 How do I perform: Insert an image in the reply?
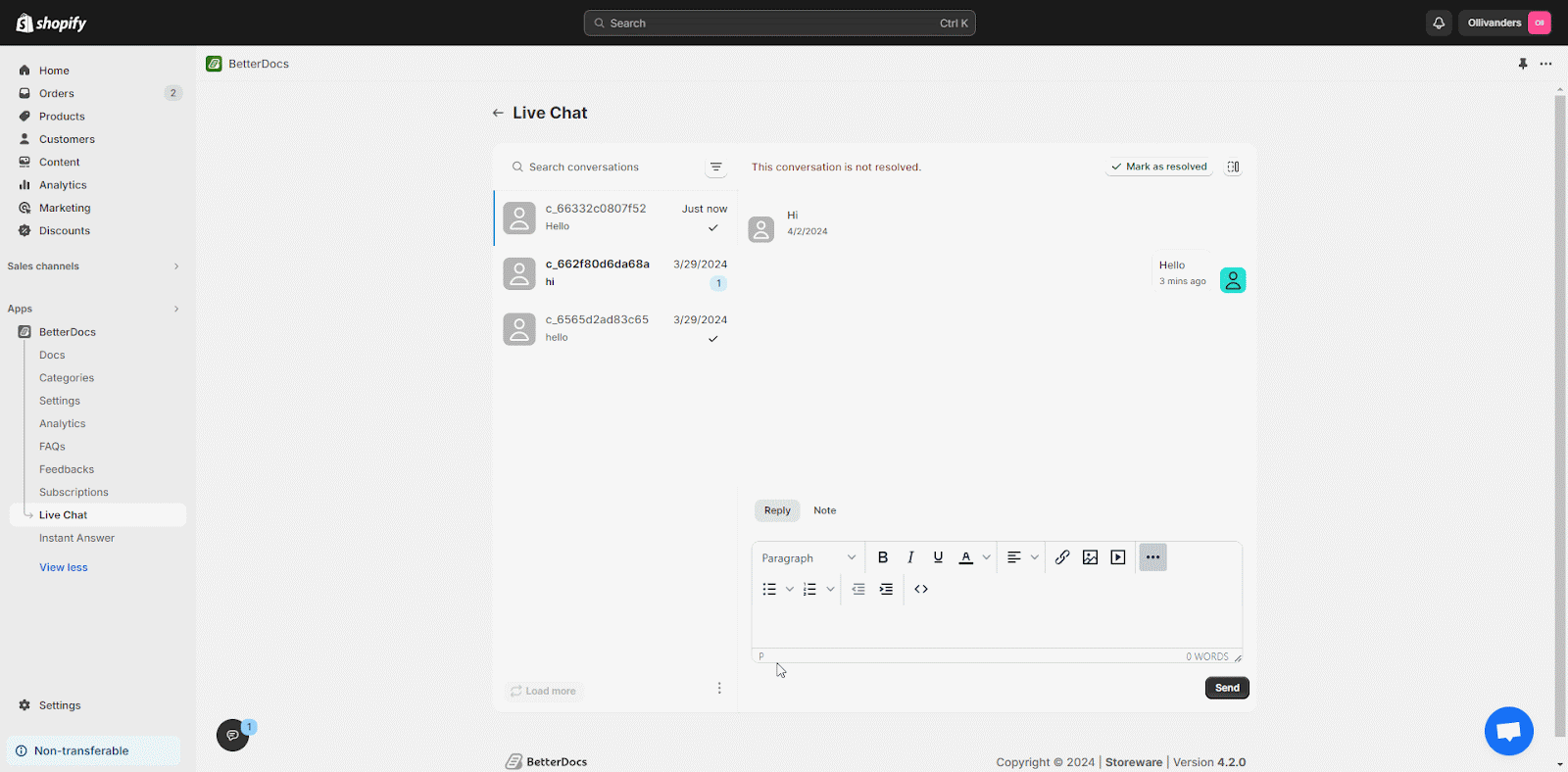click(x=1090, y=557)
